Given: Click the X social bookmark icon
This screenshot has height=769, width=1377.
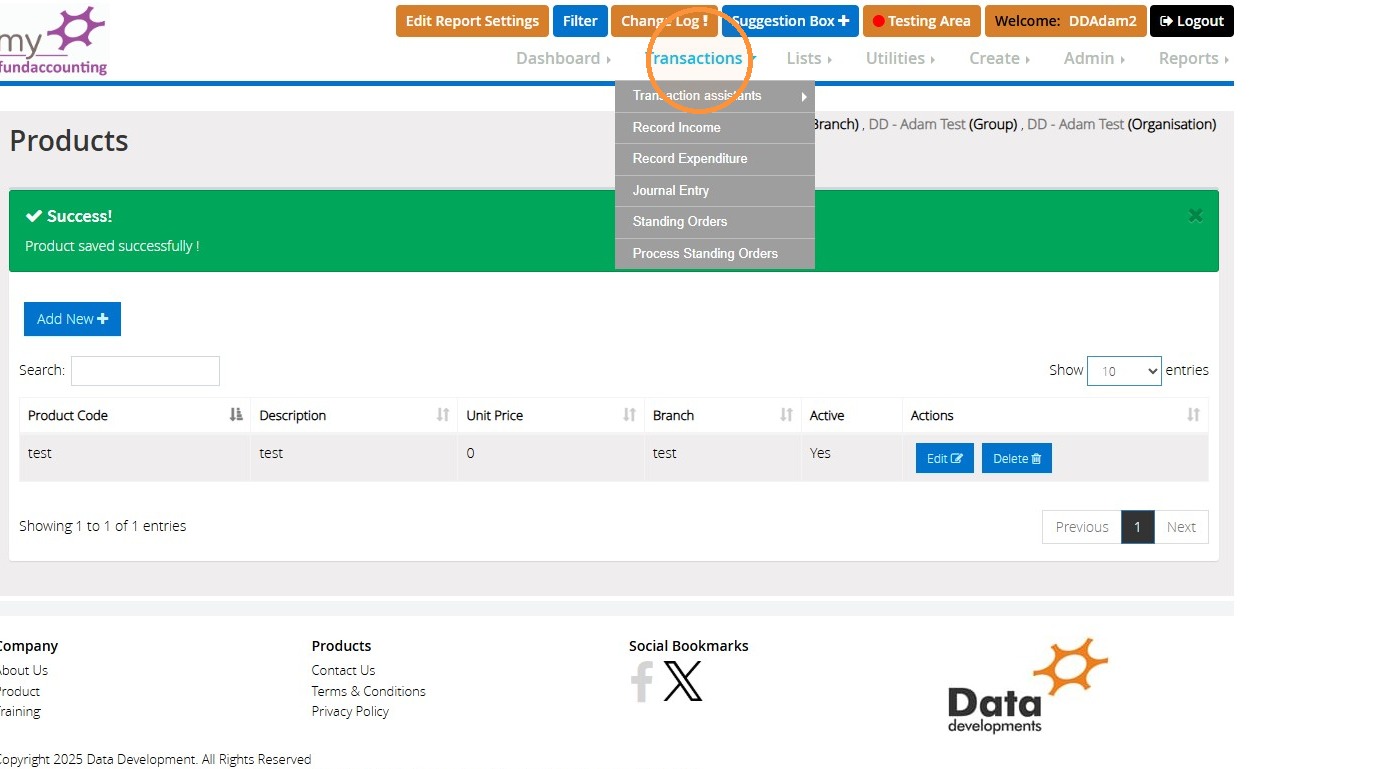Looking at the screenshot, I should pos(683,681).
